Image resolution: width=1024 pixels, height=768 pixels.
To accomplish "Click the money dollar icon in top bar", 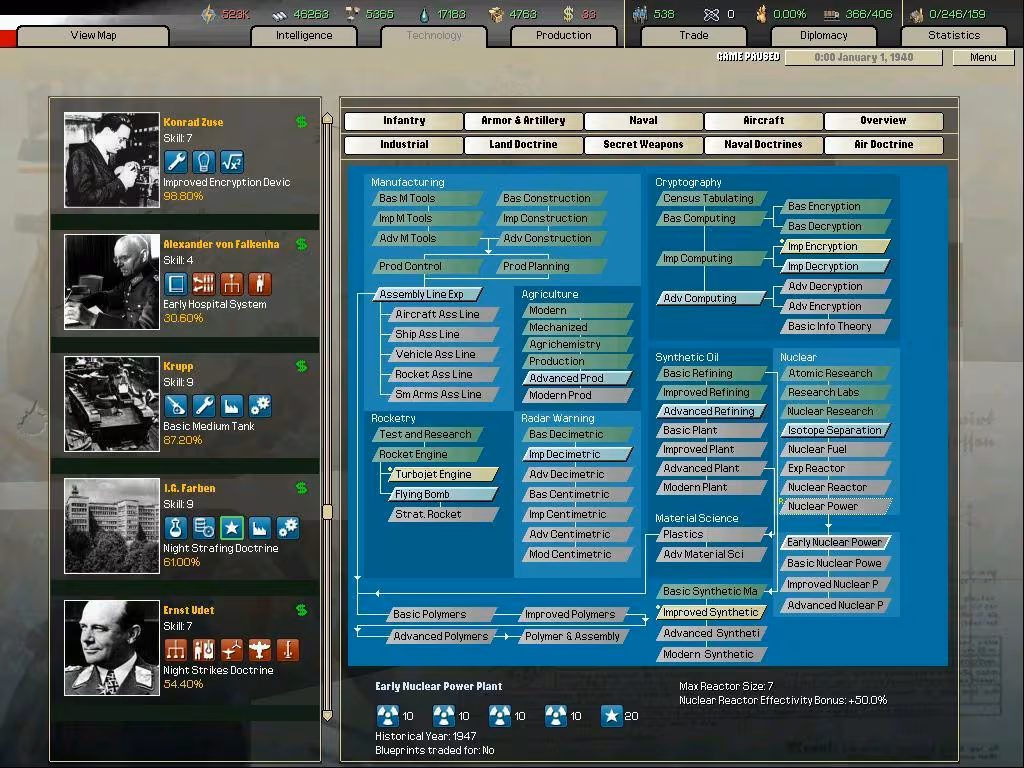I will click(x=568, y=14).
